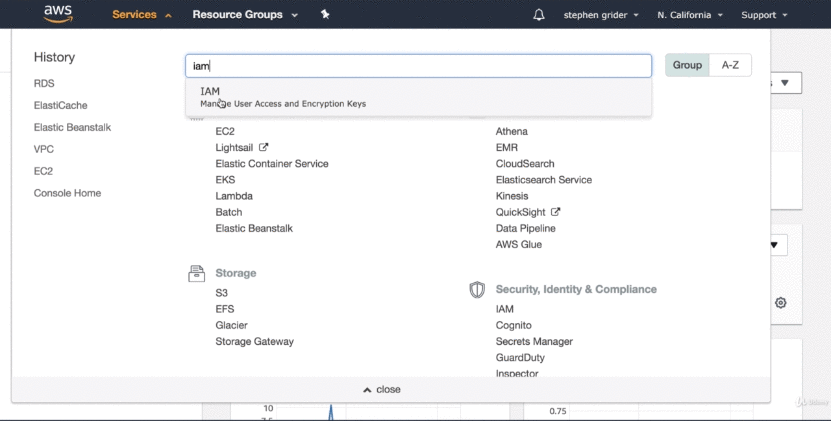
Task: Click the Storage category icon
Action: click(196, 273)
